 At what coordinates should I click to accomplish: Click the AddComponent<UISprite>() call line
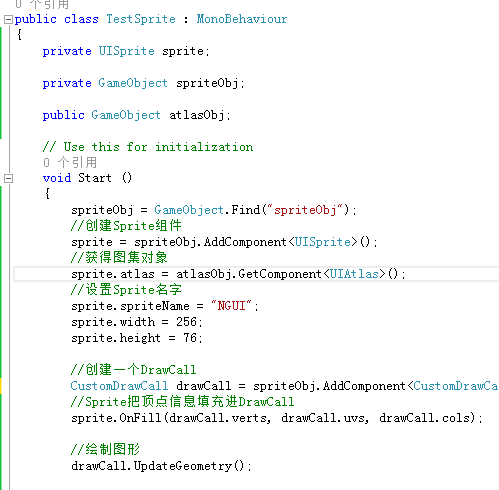point(224,242)
